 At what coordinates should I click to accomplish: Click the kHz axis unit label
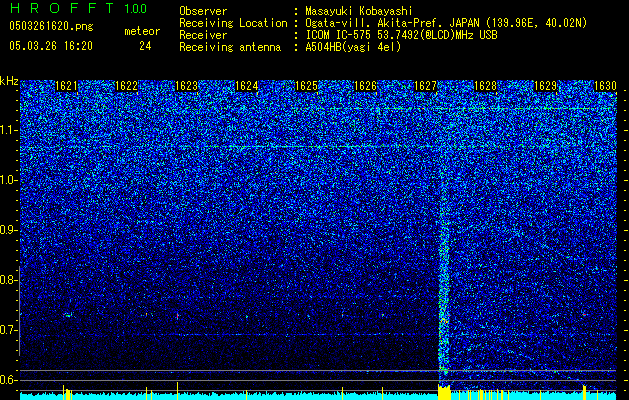click(9, 81)
